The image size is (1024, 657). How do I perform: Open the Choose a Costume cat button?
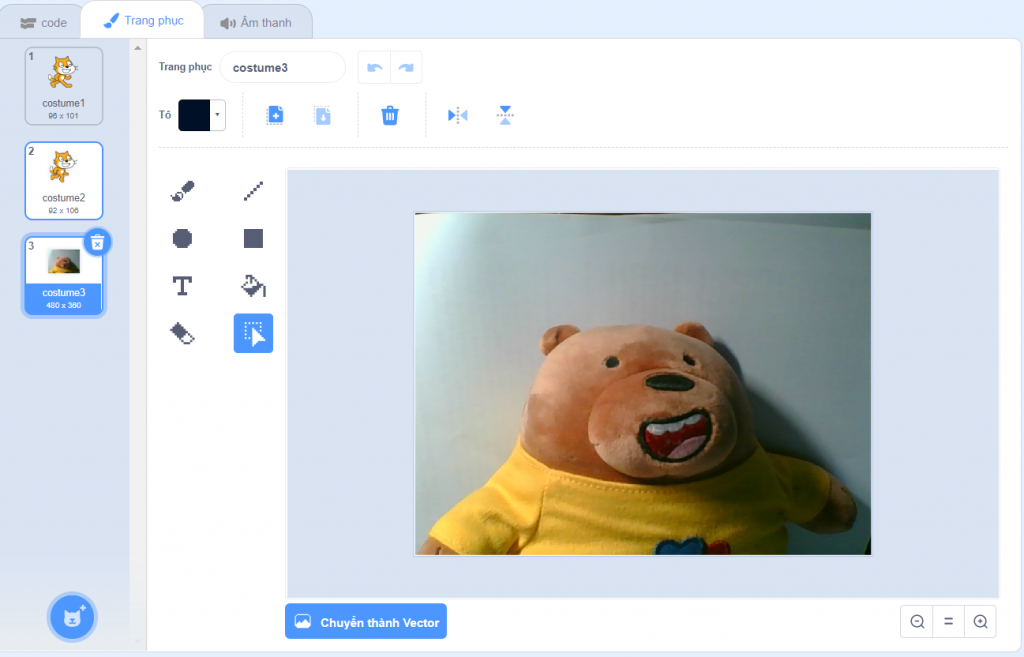coord(72,617)
